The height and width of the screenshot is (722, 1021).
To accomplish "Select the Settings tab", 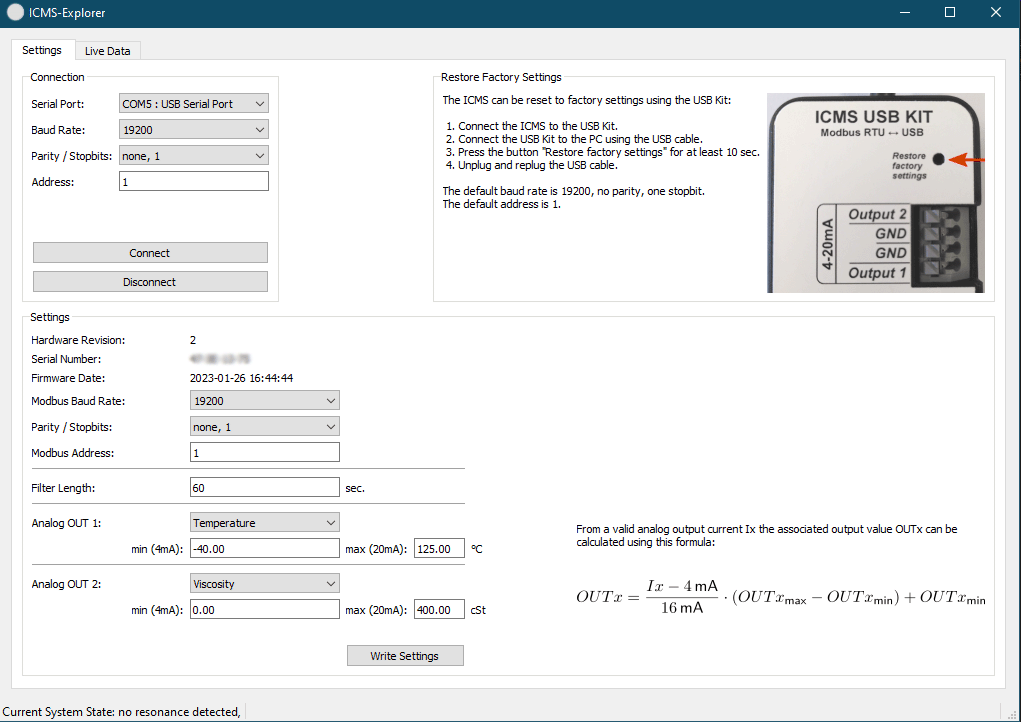I will [42, 50].
